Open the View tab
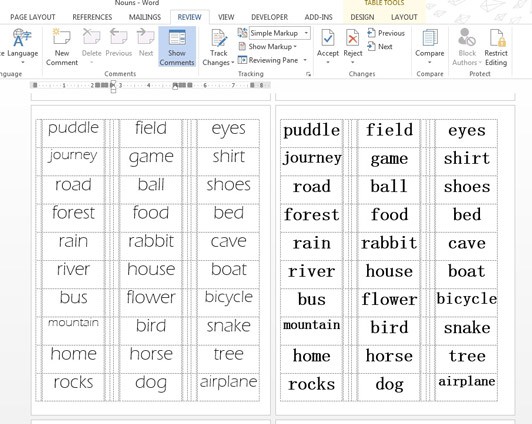The width and height of the screenshot is (532, 424). 226,17
